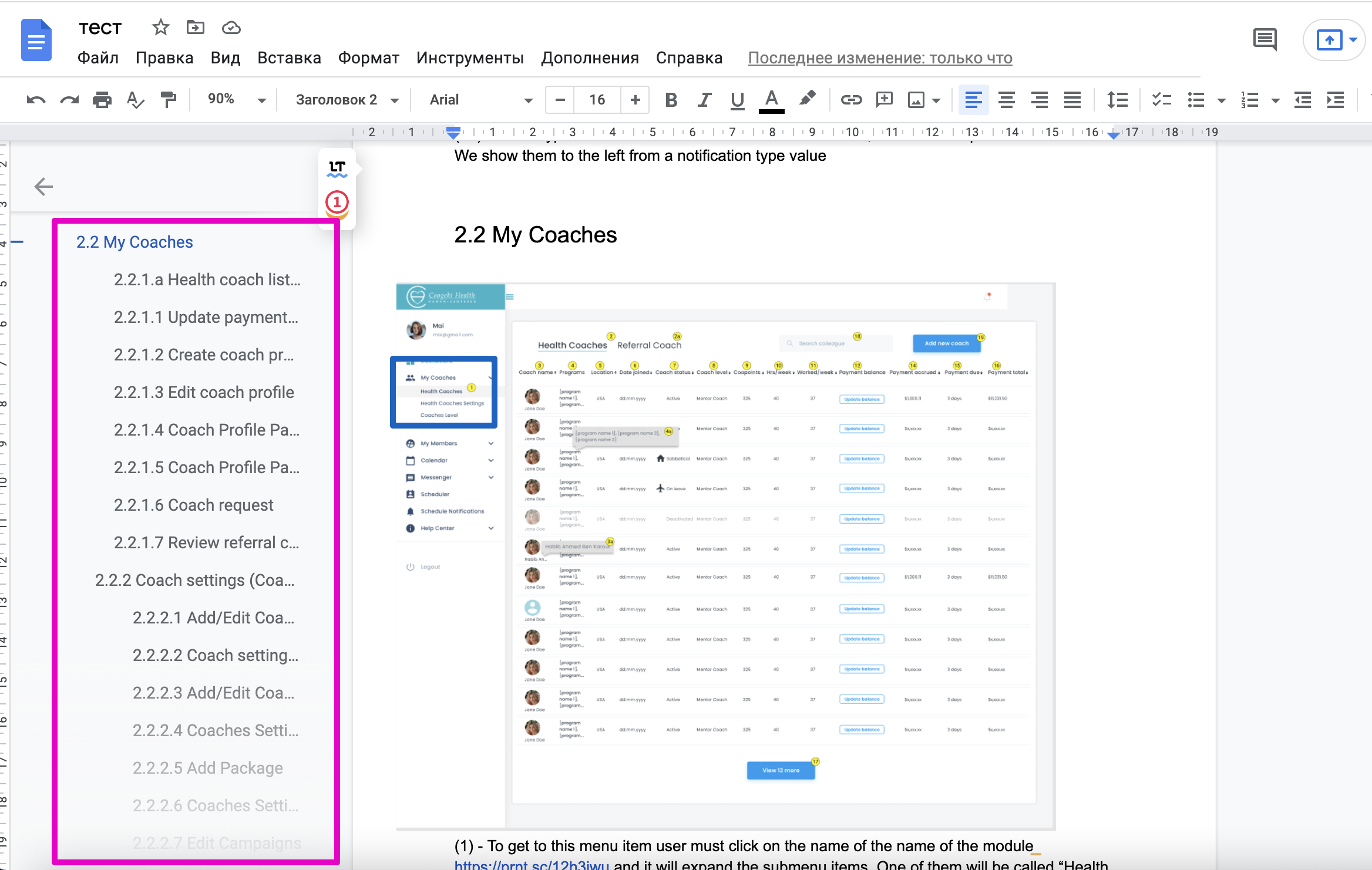The width and height of the screenshot is (1372, 870).
Task: Open grammar issue count badge
Action: tap(337, 203)
